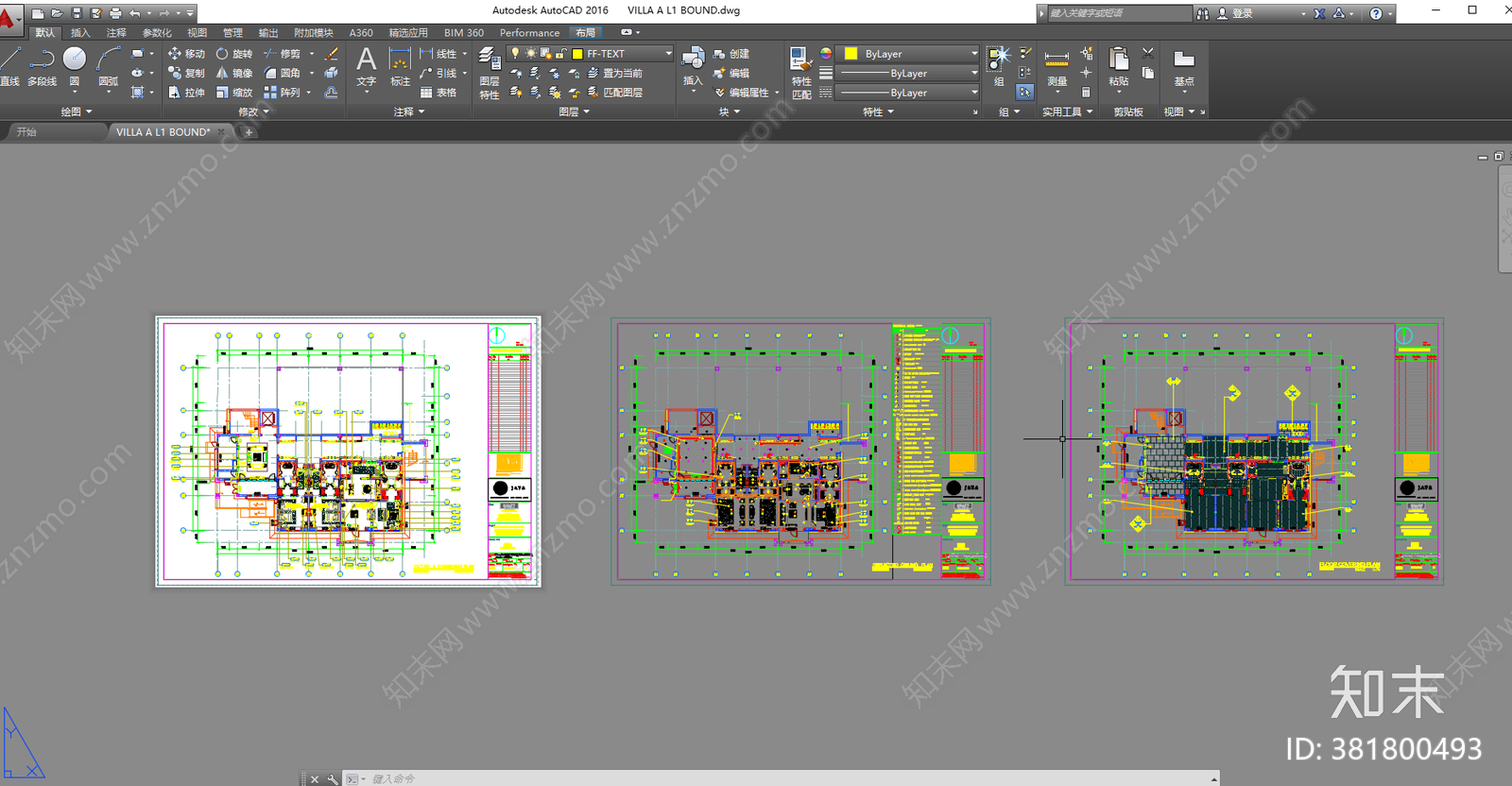The height and width of the screenshot is (786, 1512).
Task: Click the Save icon in quick access toolbar
Action: pyautogui.click(x=77, y=13)
